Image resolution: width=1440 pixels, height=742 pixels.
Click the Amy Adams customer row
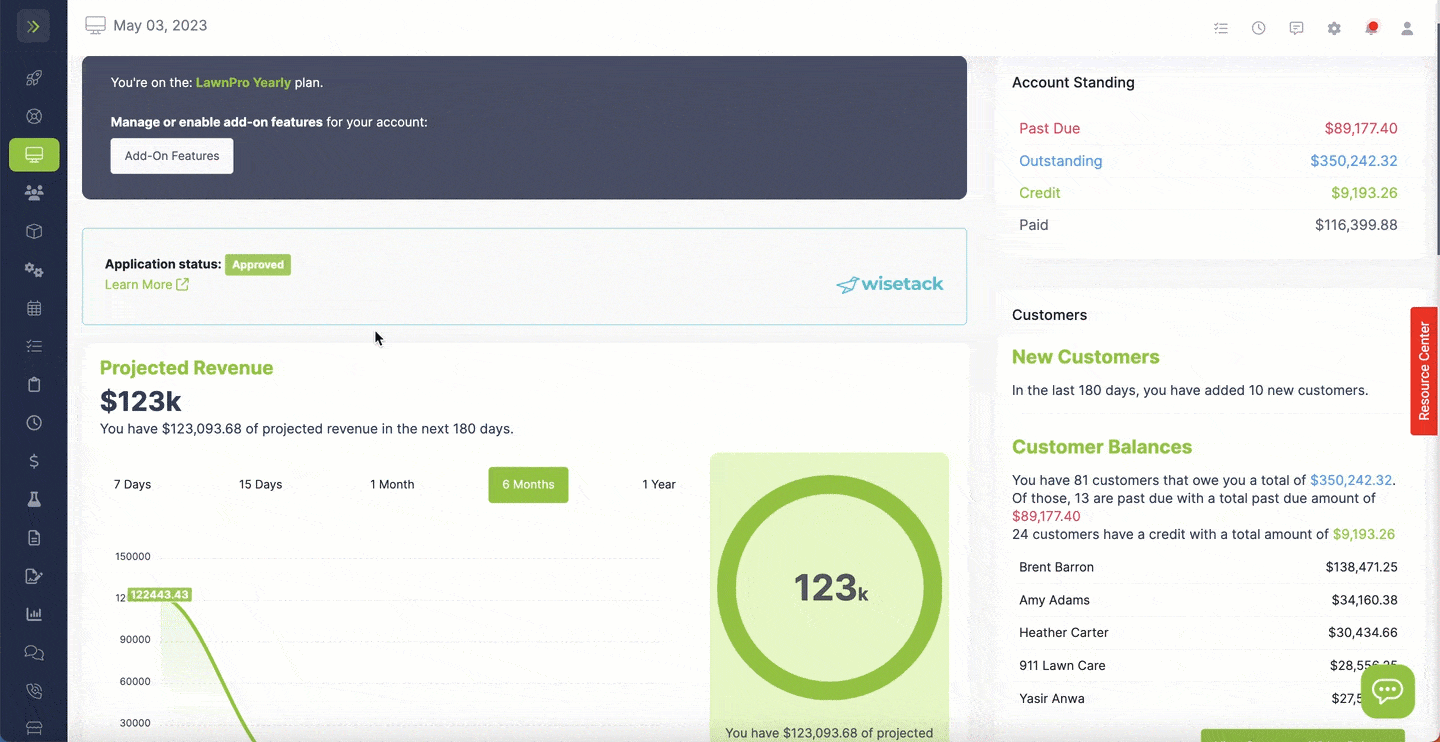1208,600
